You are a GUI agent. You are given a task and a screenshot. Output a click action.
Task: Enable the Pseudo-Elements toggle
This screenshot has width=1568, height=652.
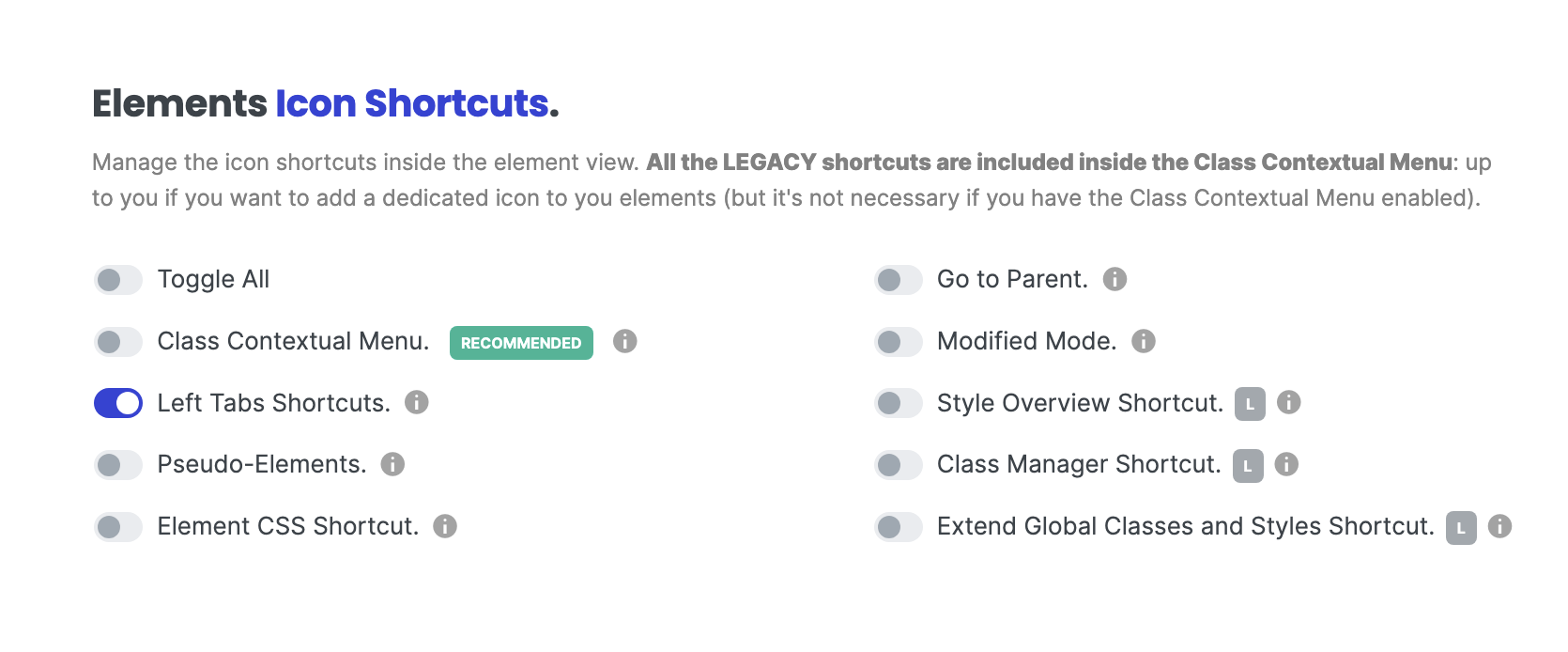118,465
